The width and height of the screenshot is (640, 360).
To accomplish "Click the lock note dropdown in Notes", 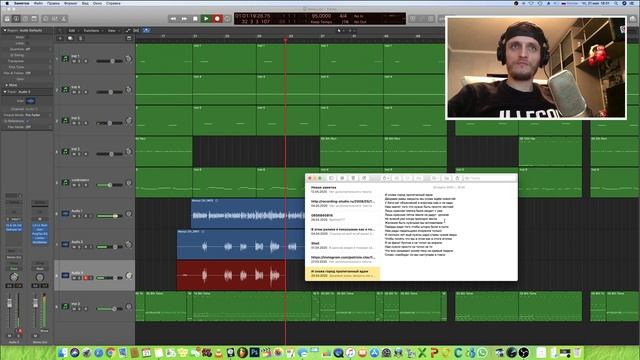I will click(x=385, y=178).
